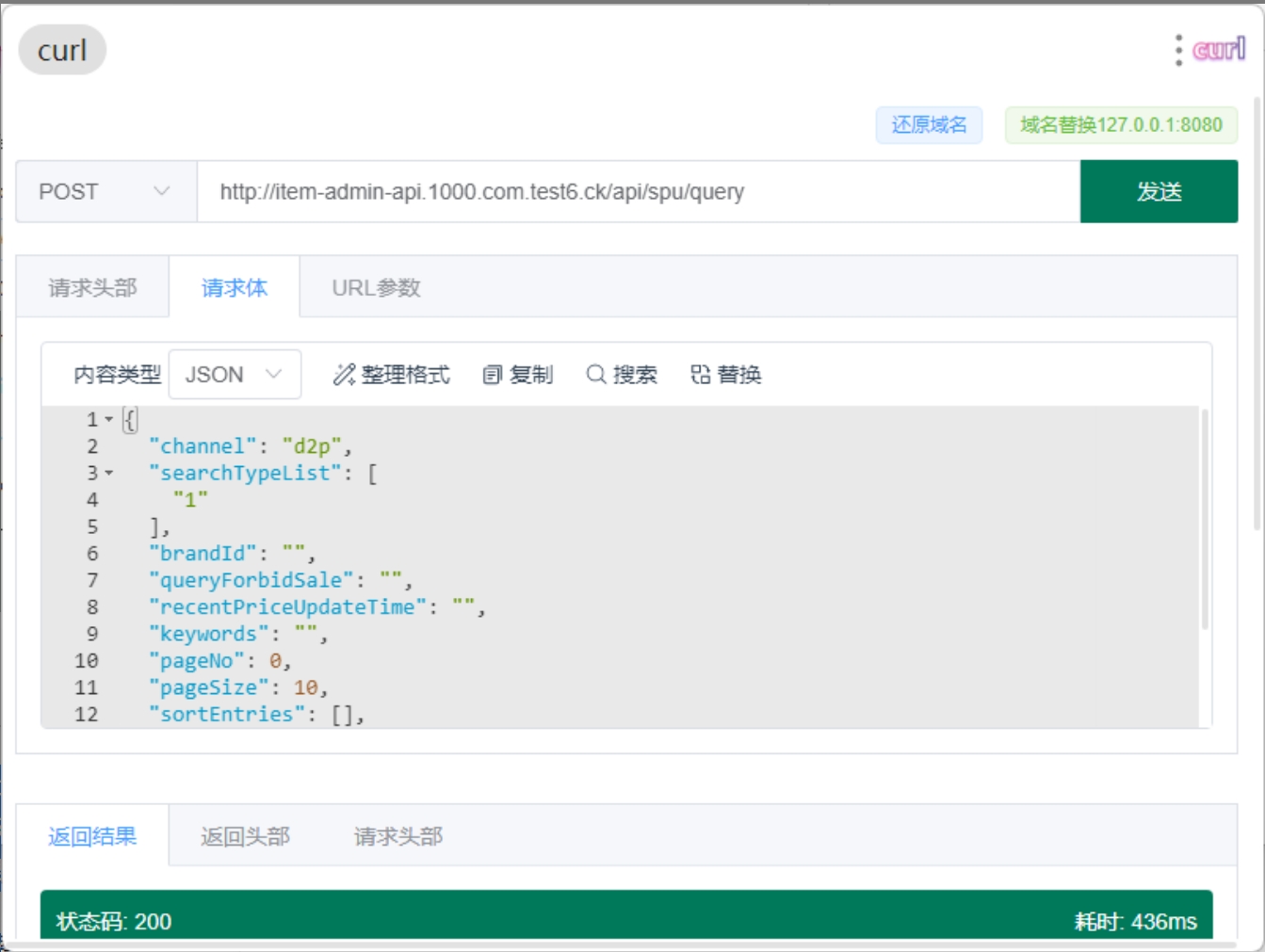This screenshot has width=1265, height=952.
Task: Click the request URL input field
Action: tap(638, 191)
